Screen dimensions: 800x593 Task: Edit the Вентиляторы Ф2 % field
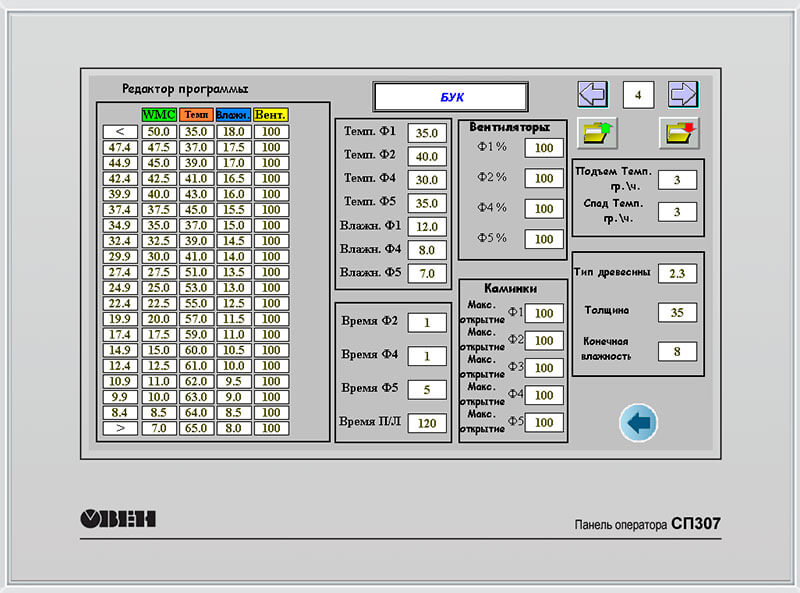pos(544,178)
